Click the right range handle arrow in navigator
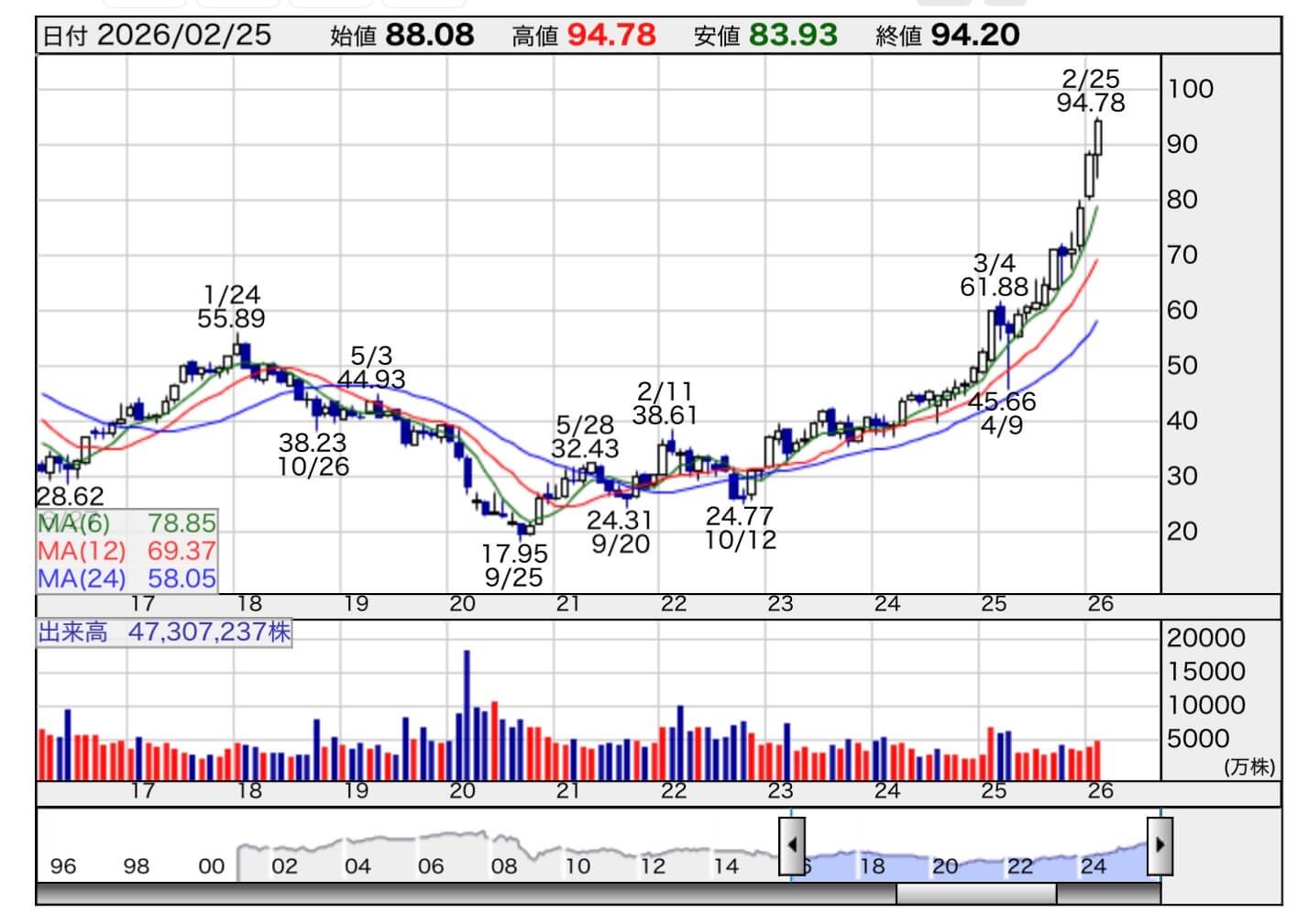The width and height of the screenshot is (1308, 924). tap(1160, 845)
